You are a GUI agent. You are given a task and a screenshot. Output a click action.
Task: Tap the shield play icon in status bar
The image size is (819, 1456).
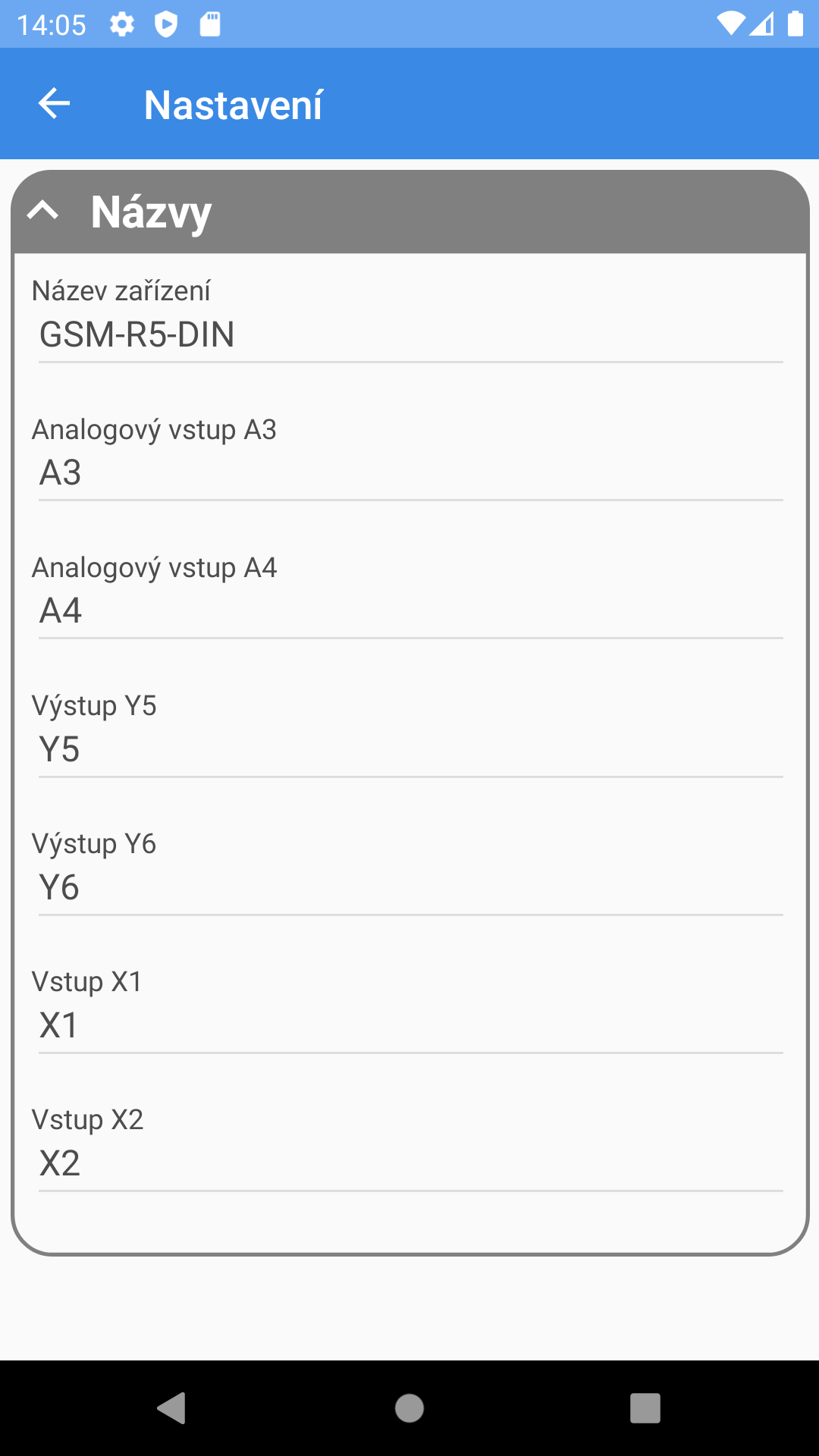pos(166,24)
